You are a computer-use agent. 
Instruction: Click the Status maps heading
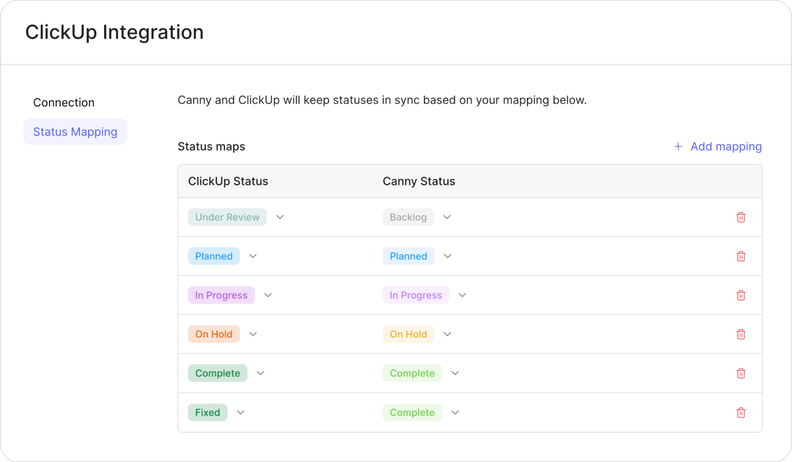pyautogui.click(x=211, y=146)
